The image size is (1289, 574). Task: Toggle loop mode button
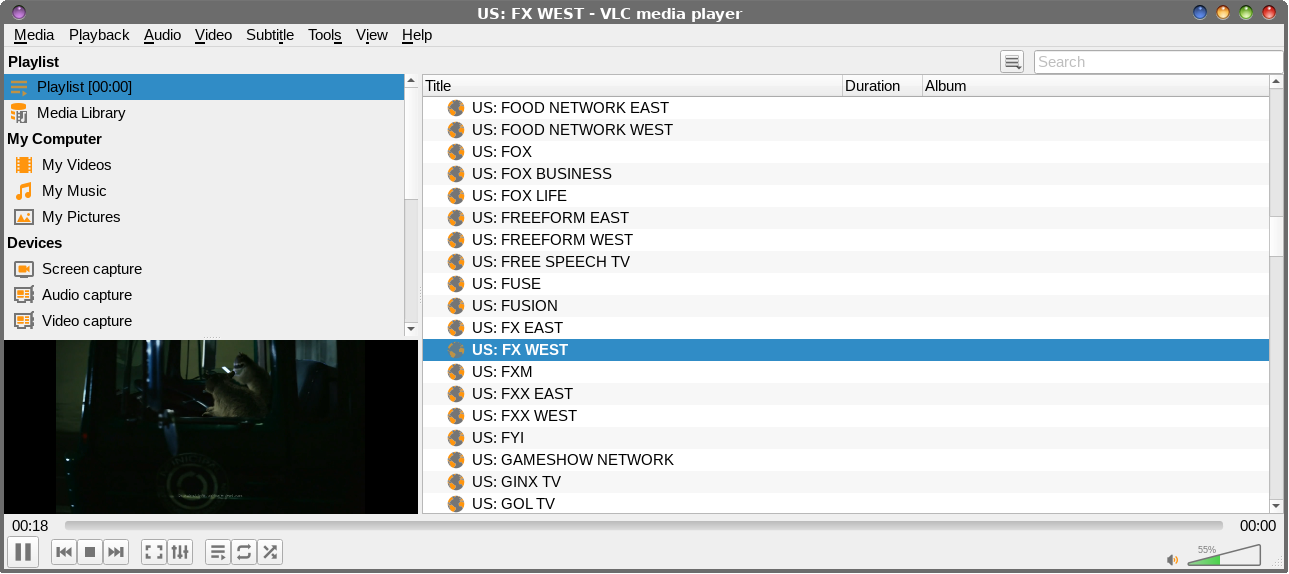coord(244,552)
